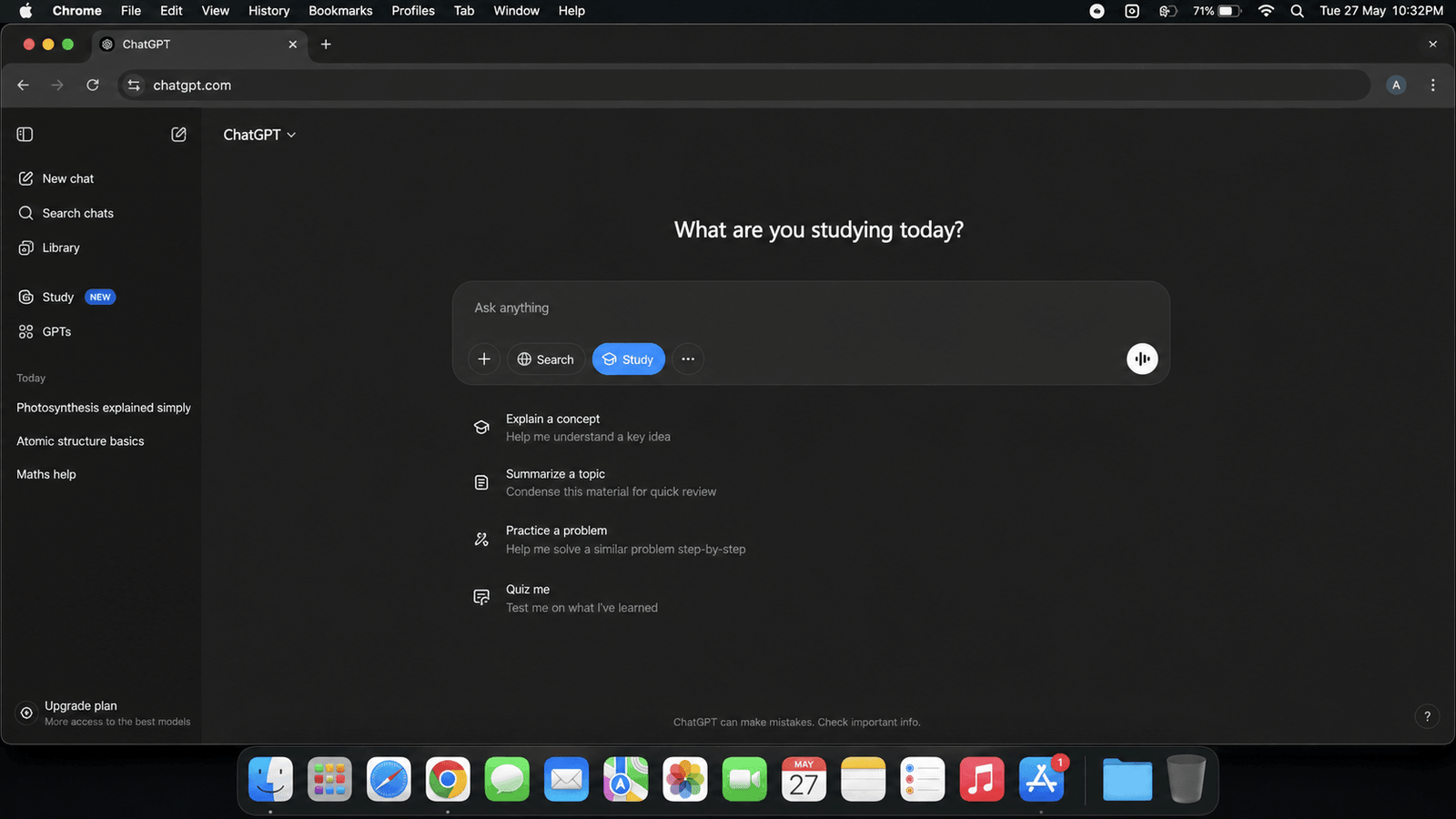Click the plus attach button in composer

(484, 359)
